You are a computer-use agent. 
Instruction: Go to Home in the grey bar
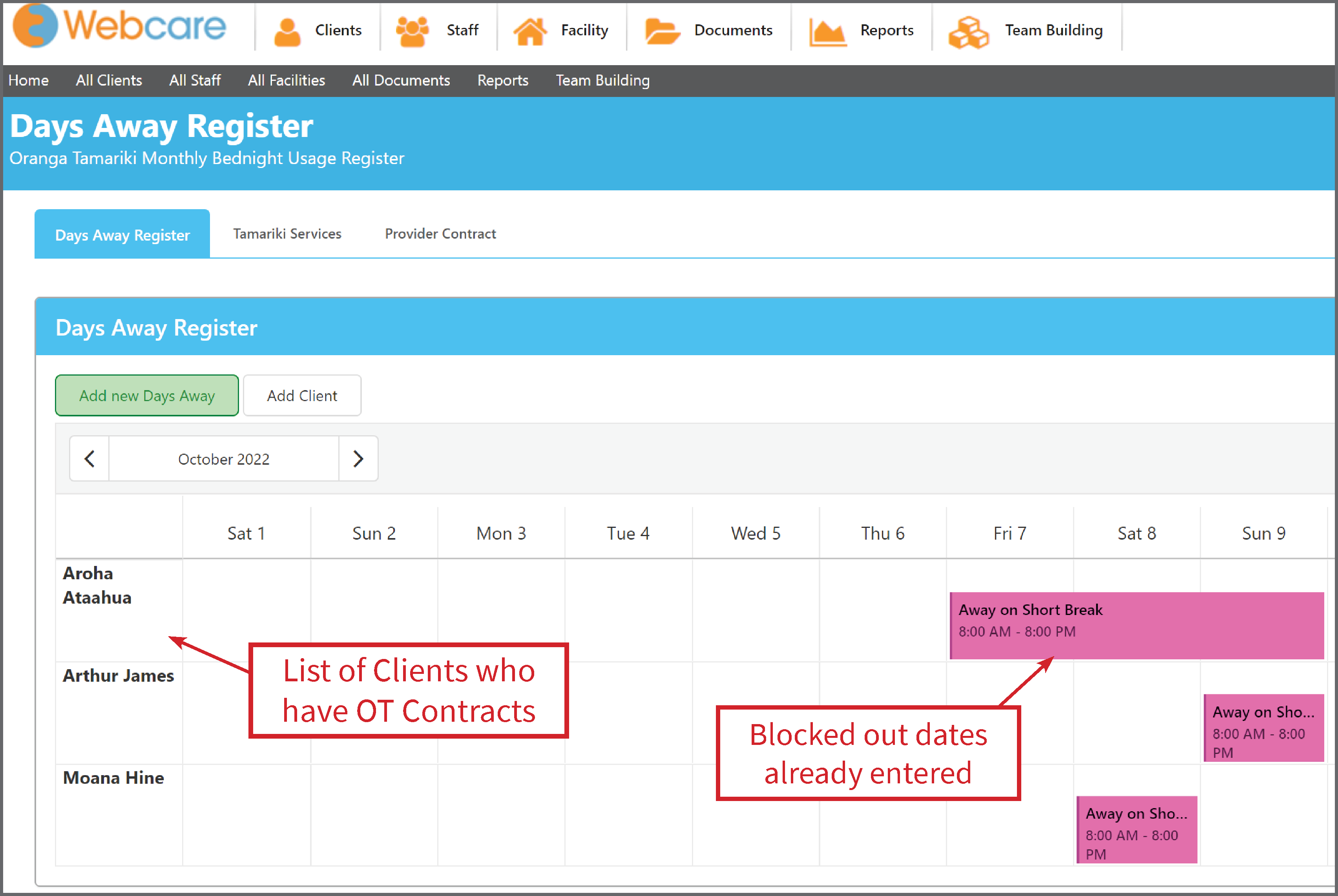click(x=29, y=80)
